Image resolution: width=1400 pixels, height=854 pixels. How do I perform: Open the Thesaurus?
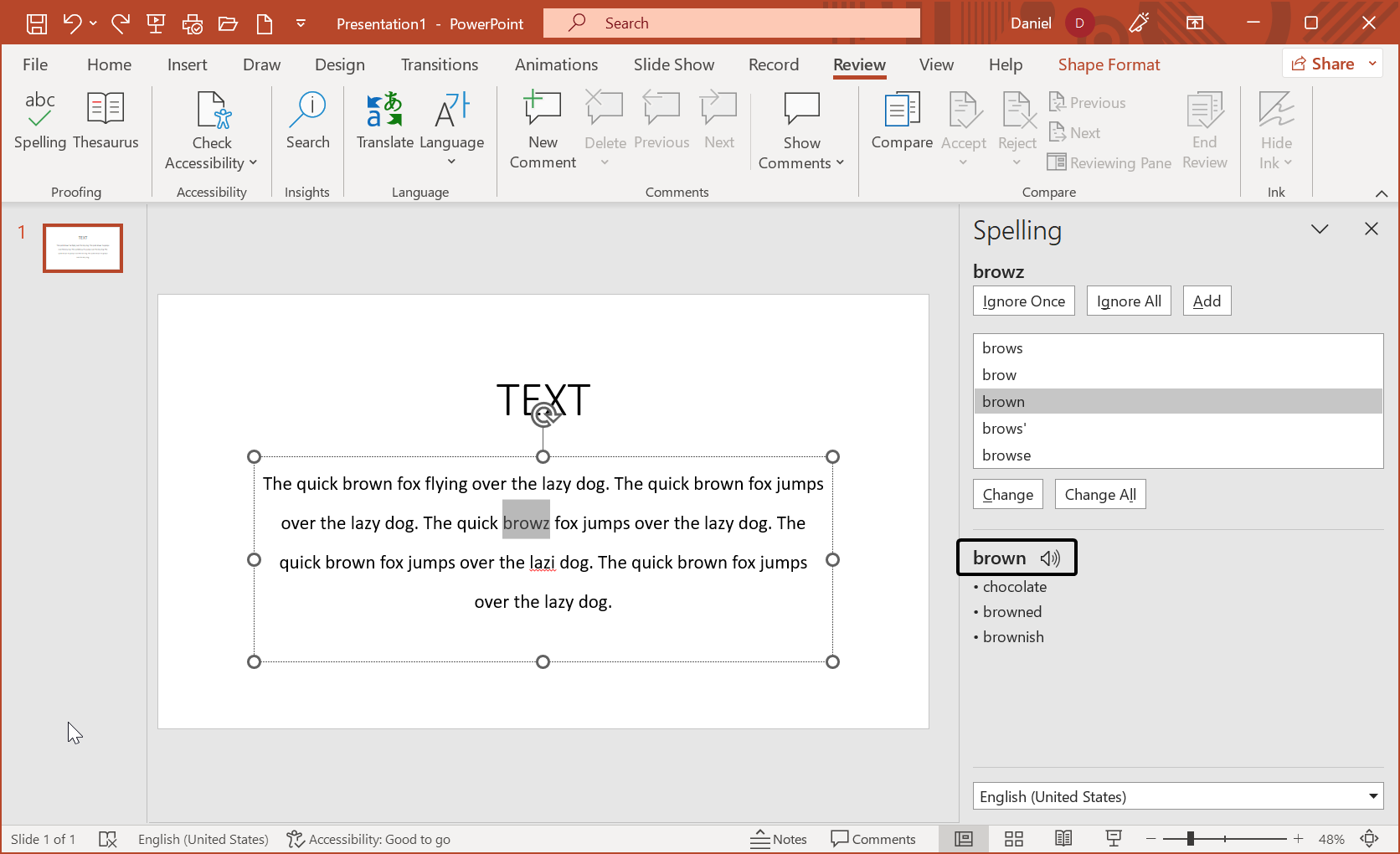tap(106, 121)
